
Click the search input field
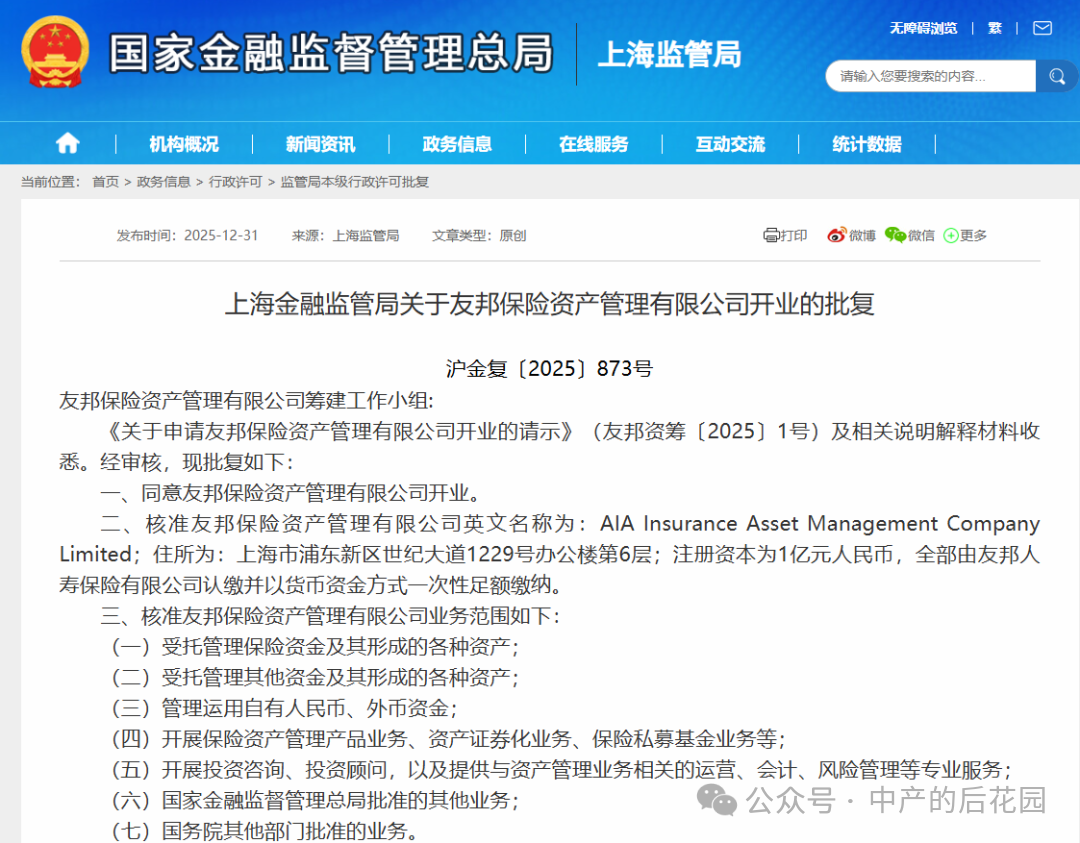pyautogui.click(x=931, y=76)
